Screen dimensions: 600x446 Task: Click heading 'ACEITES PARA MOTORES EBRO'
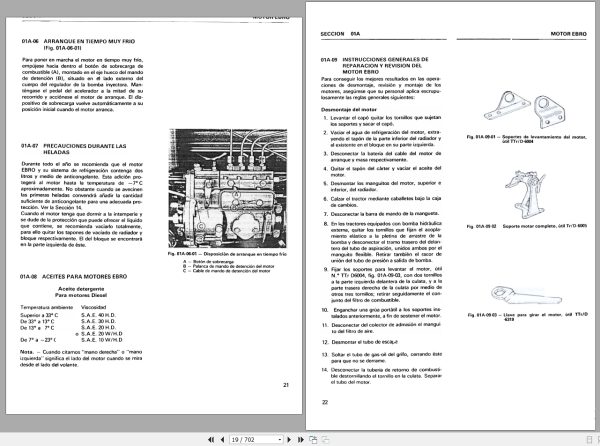85,277
